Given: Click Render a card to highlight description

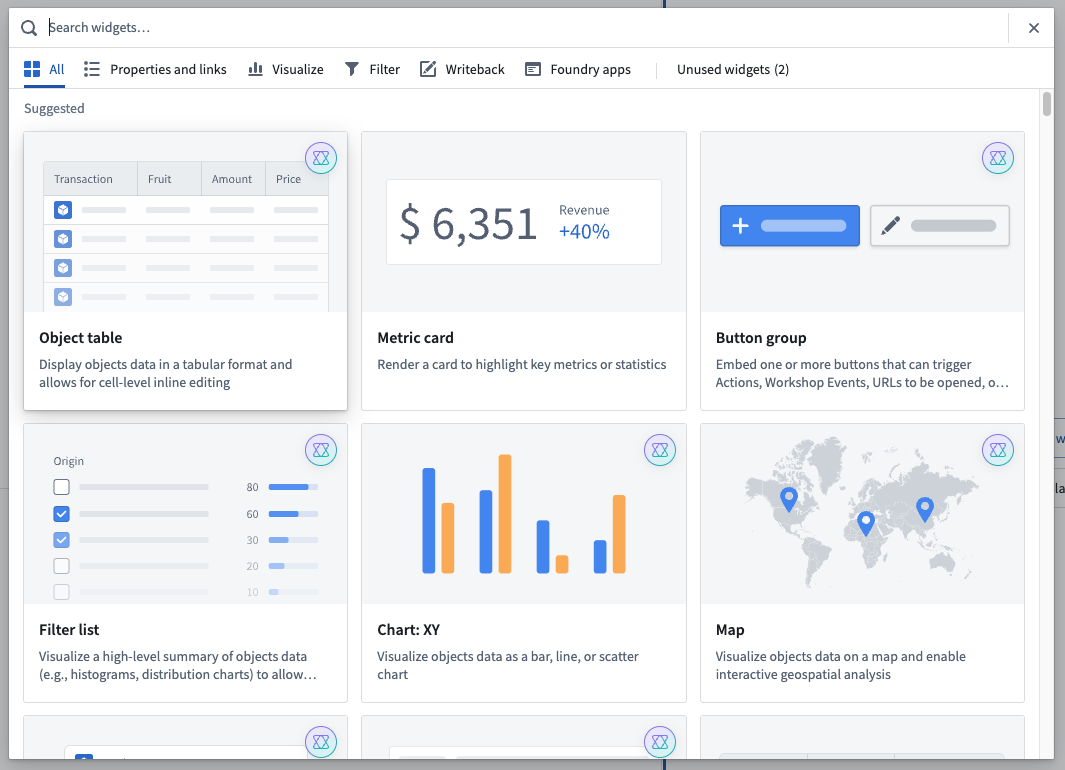Looking at the screenshot, I should (x=522, y=365).
